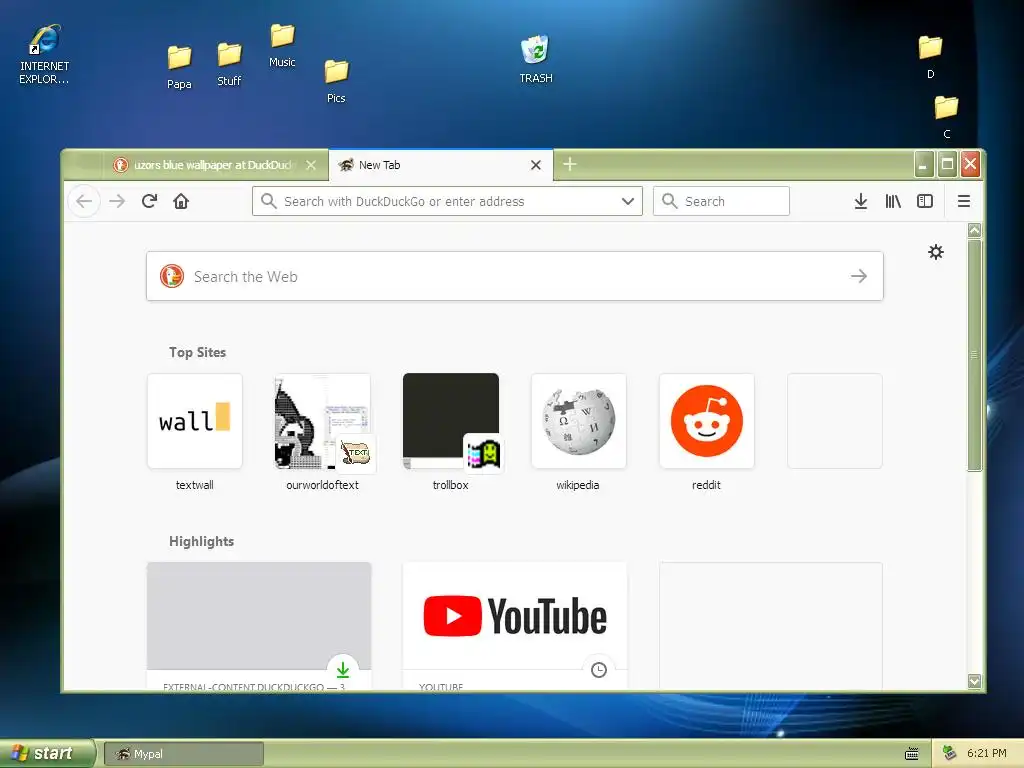The image size is (1024, 768).
Task: Open the reddit top site tile
Action: point(707,432)
